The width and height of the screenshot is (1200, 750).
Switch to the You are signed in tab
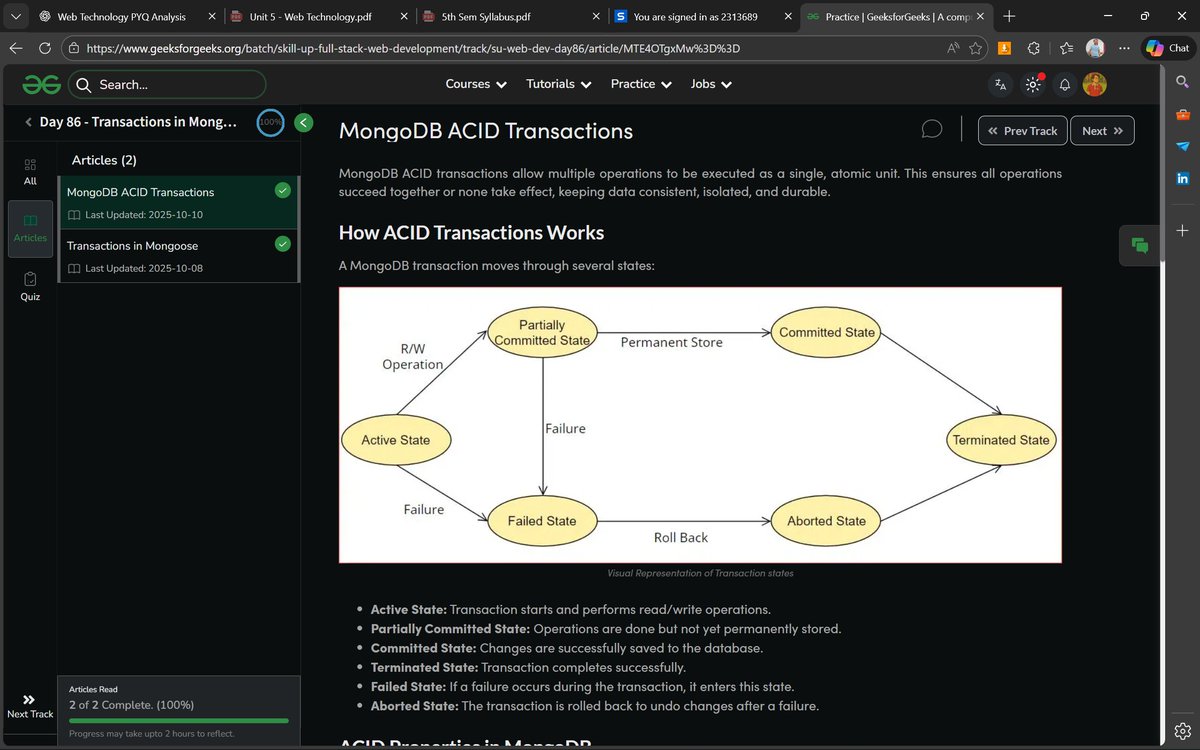coord(703,17)
